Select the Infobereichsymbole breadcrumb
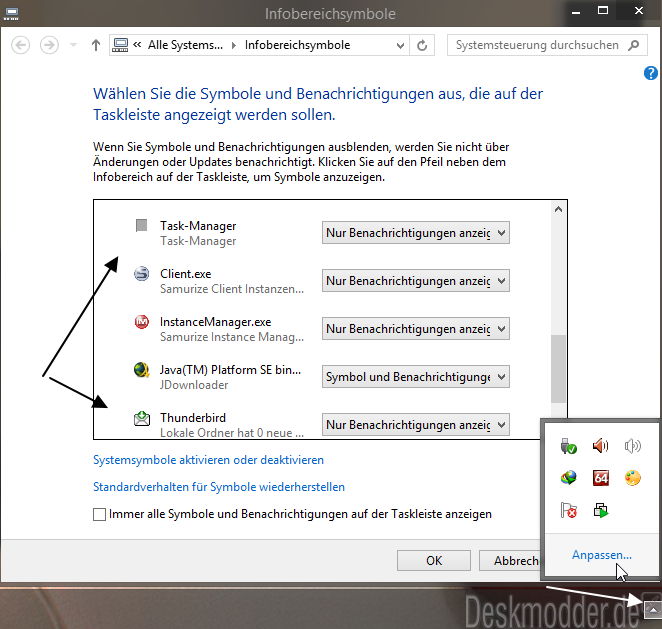662x629 pixels. point(297,45)
